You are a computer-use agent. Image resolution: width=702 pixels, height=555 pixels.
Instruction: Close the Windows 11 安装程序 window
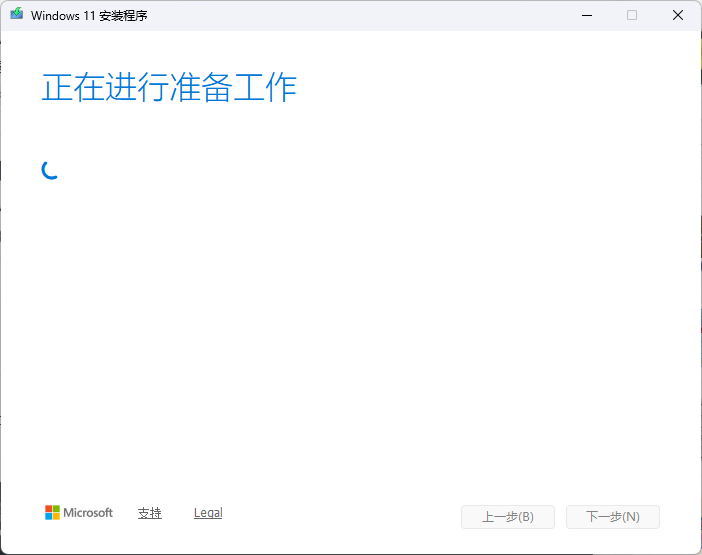tap(678, 15)
